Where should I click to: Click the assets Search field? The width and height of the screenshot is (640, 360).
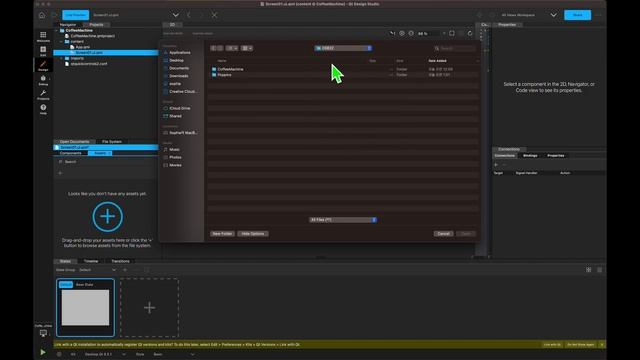pos(106,162)
